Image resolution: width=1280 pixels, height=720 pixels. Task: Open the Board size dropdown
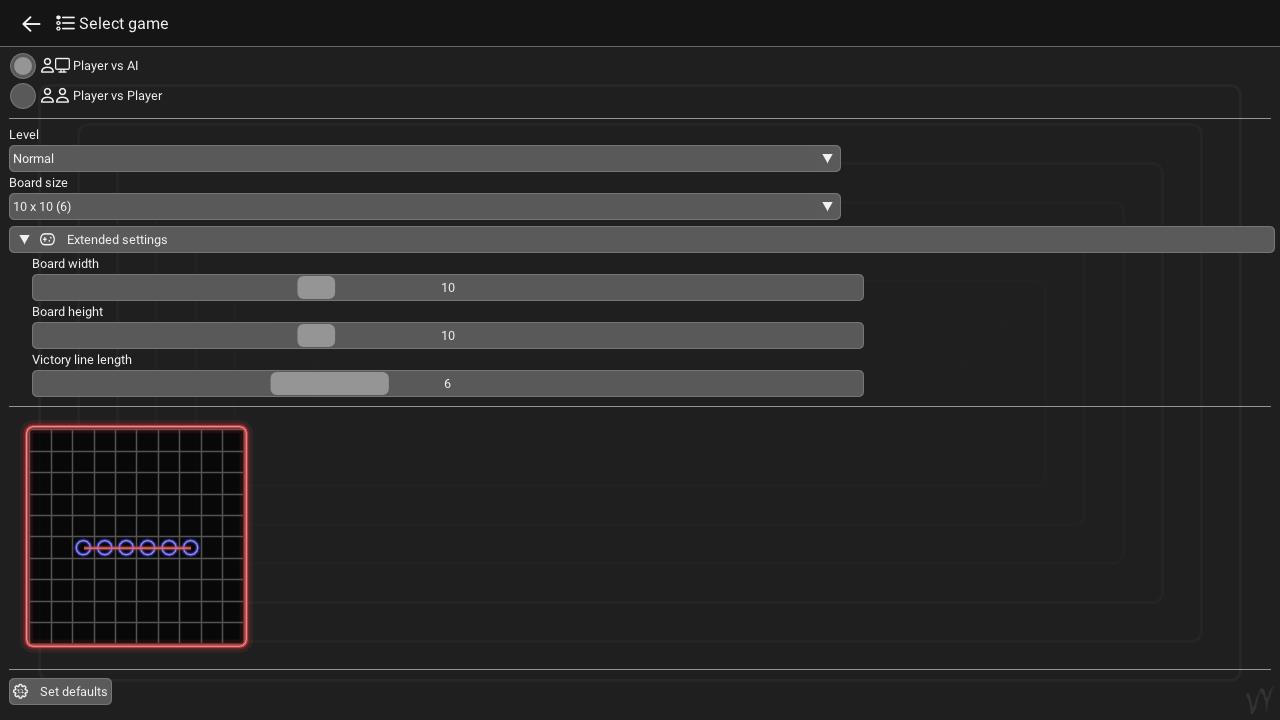[425, 206]
